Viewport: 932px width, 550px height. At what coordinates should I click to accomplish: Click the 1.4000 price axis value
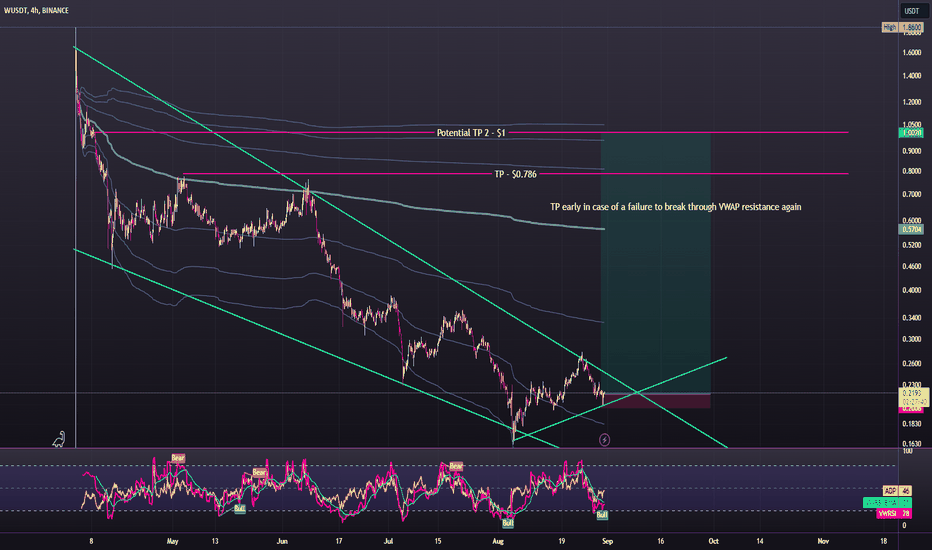click(x=912, y=76)
